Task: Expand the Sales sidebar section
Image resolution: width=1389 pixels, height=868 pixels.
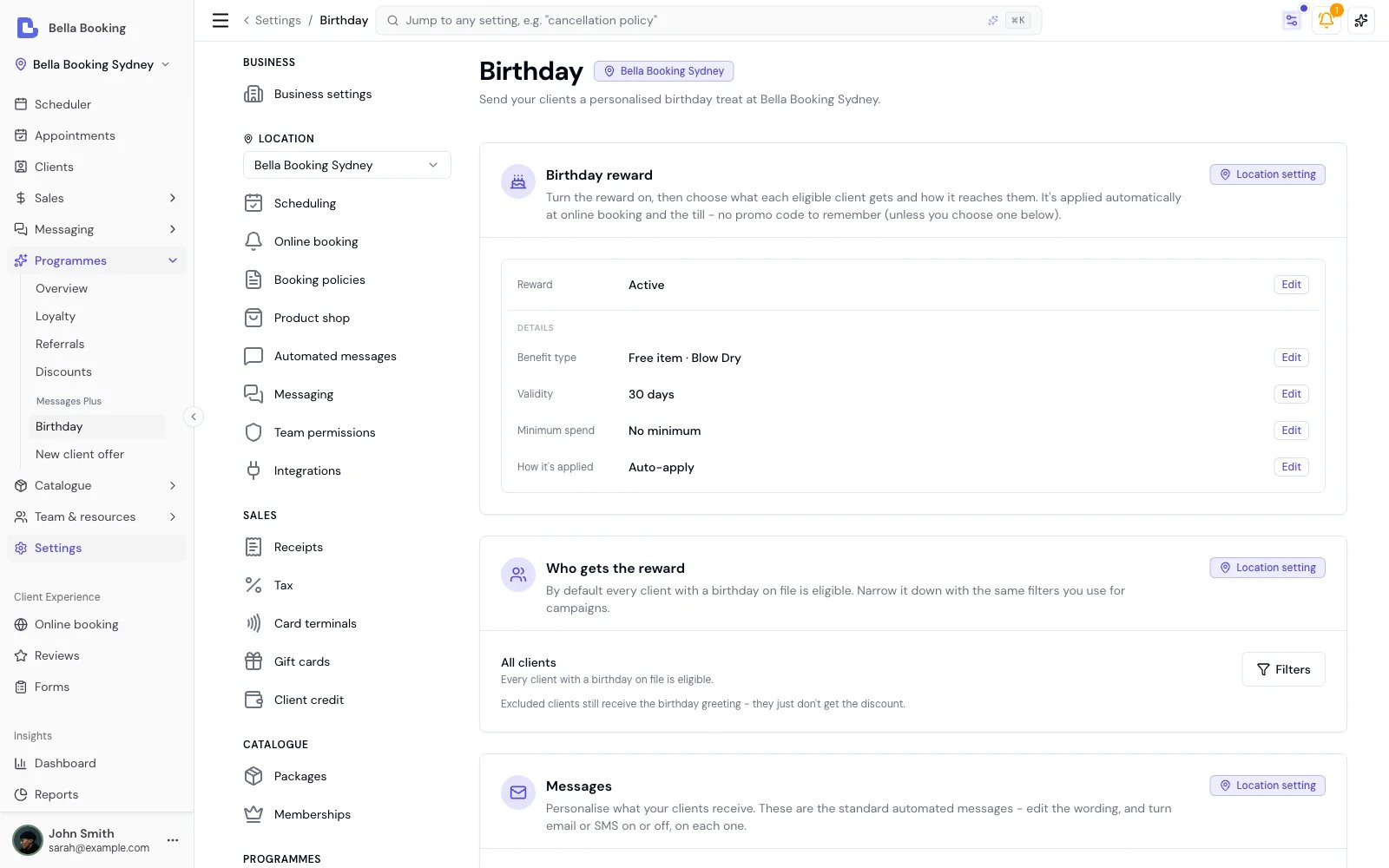Action: [173, 198]
